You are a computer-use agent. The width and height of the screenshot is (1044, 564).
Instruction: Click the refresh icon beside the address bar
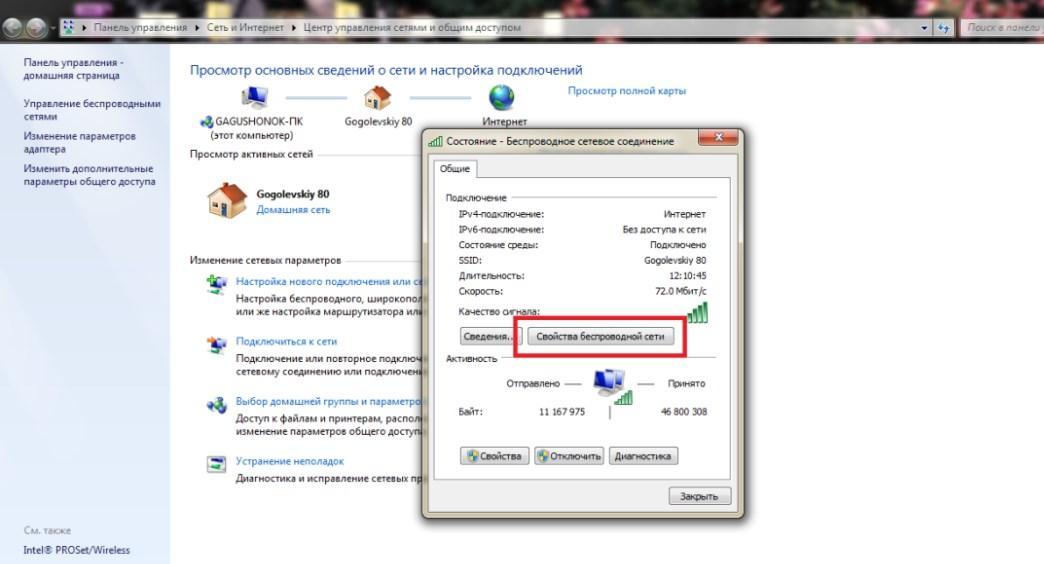943,28
